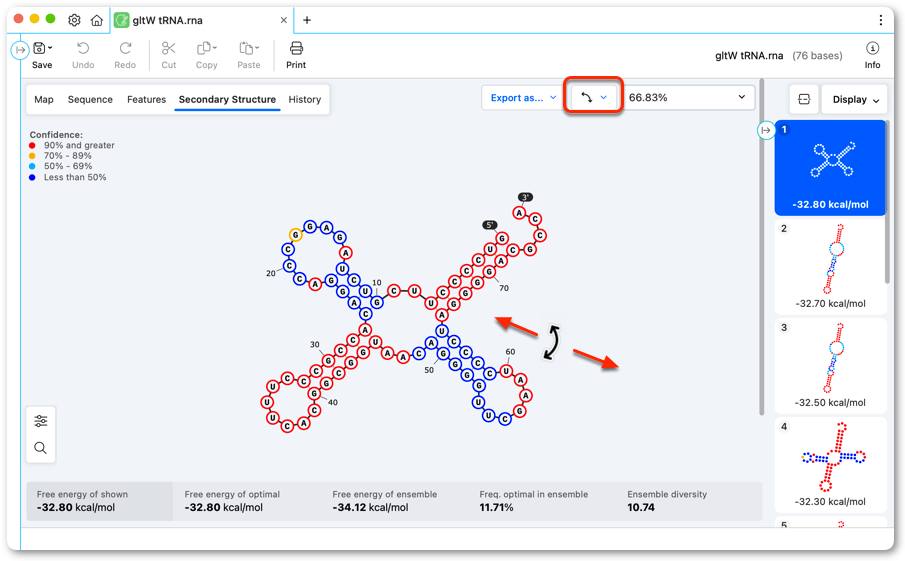The image size is (905, 561).
Task: Open the rotate structure dropdown
Action: [x=593, y=97]
